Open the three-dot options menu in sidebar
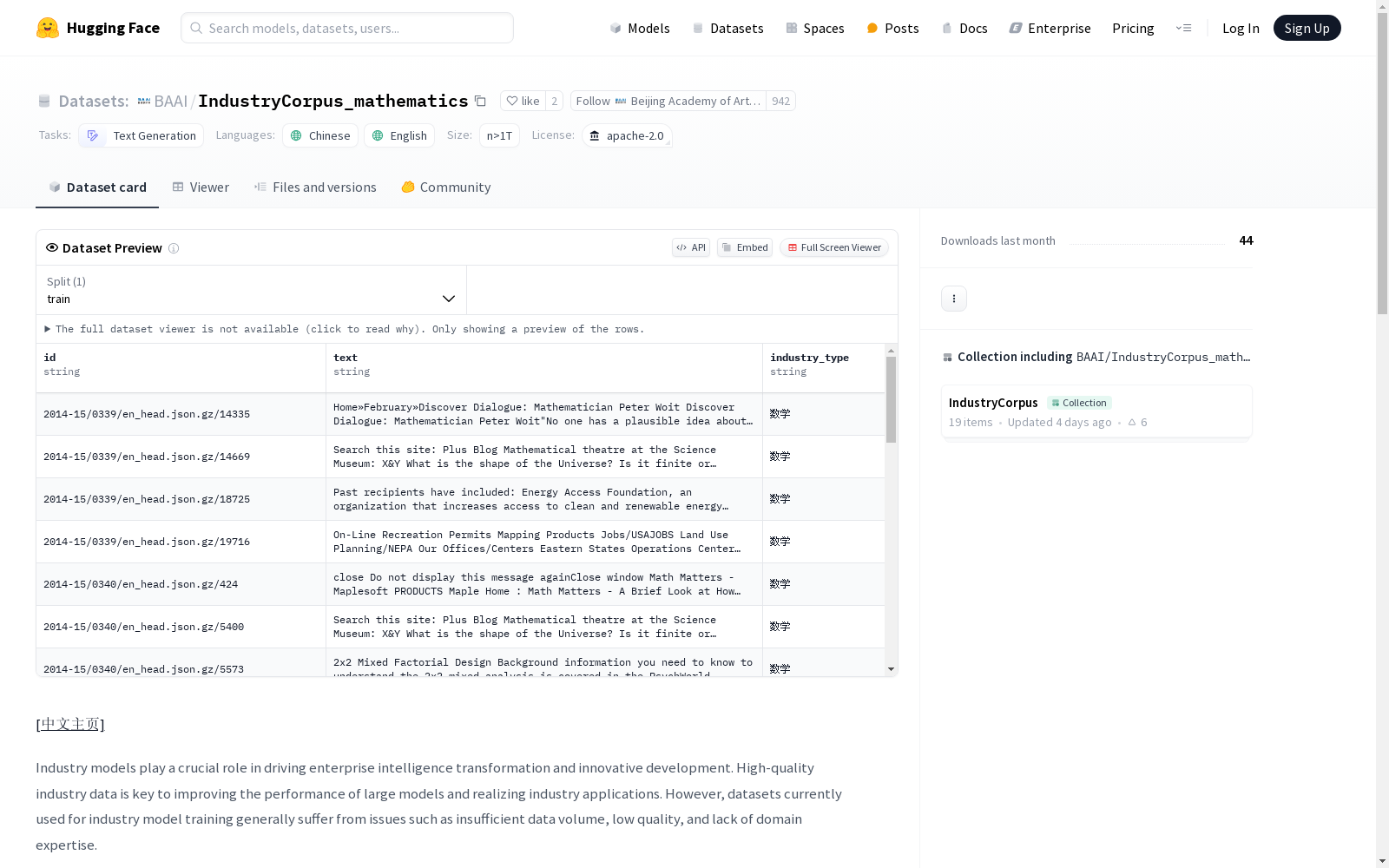The width and height of the screenshot is (1389, 868). (954, 299)
